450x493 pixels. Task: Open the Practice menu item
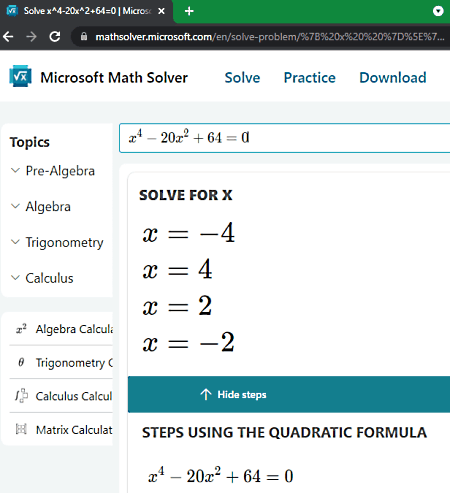310,78
